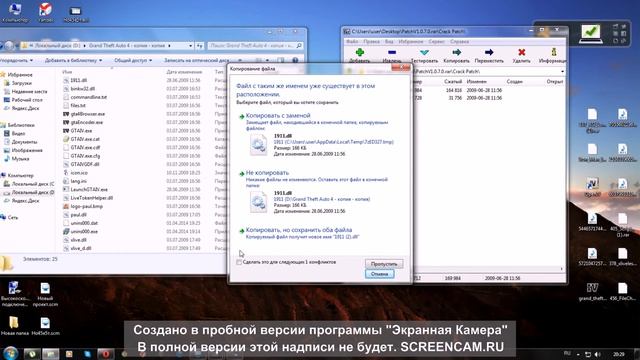Viewport: 640px width, 360px height.
Task: Sort by the Имя column header in Explorer
Action: tap(67, 72)
